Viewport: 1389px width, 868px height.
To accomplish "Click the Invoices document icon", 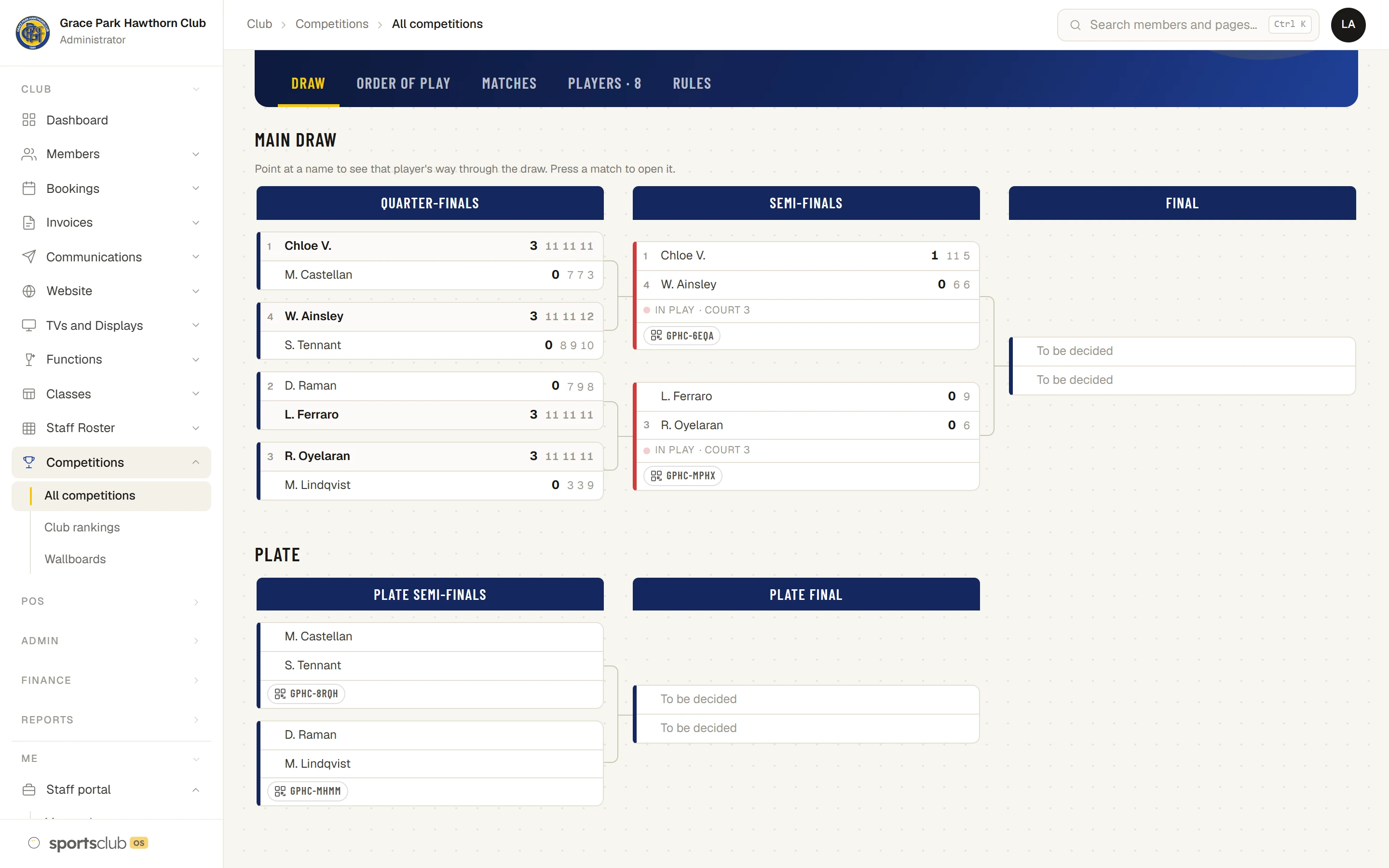I will click(x=29, y=222).
